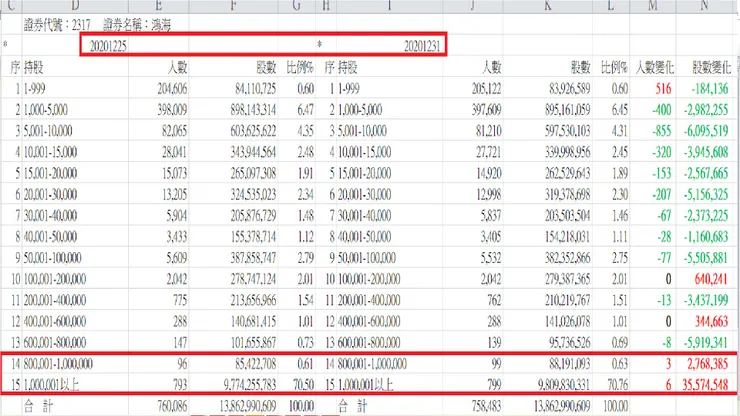Click the 10,001-15,000 range in left table
The image size is (740, 416).
click(x=50, y=152)
